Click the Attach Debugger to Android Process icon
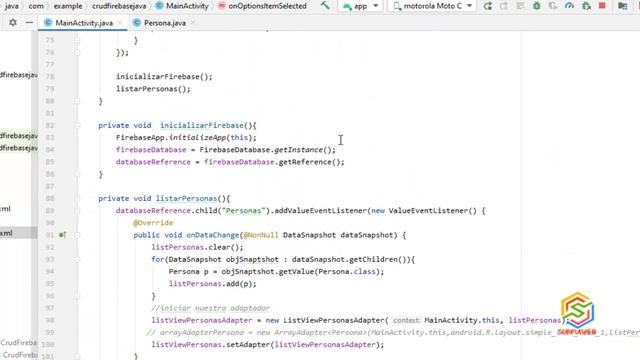 click(x=586, y=6)
